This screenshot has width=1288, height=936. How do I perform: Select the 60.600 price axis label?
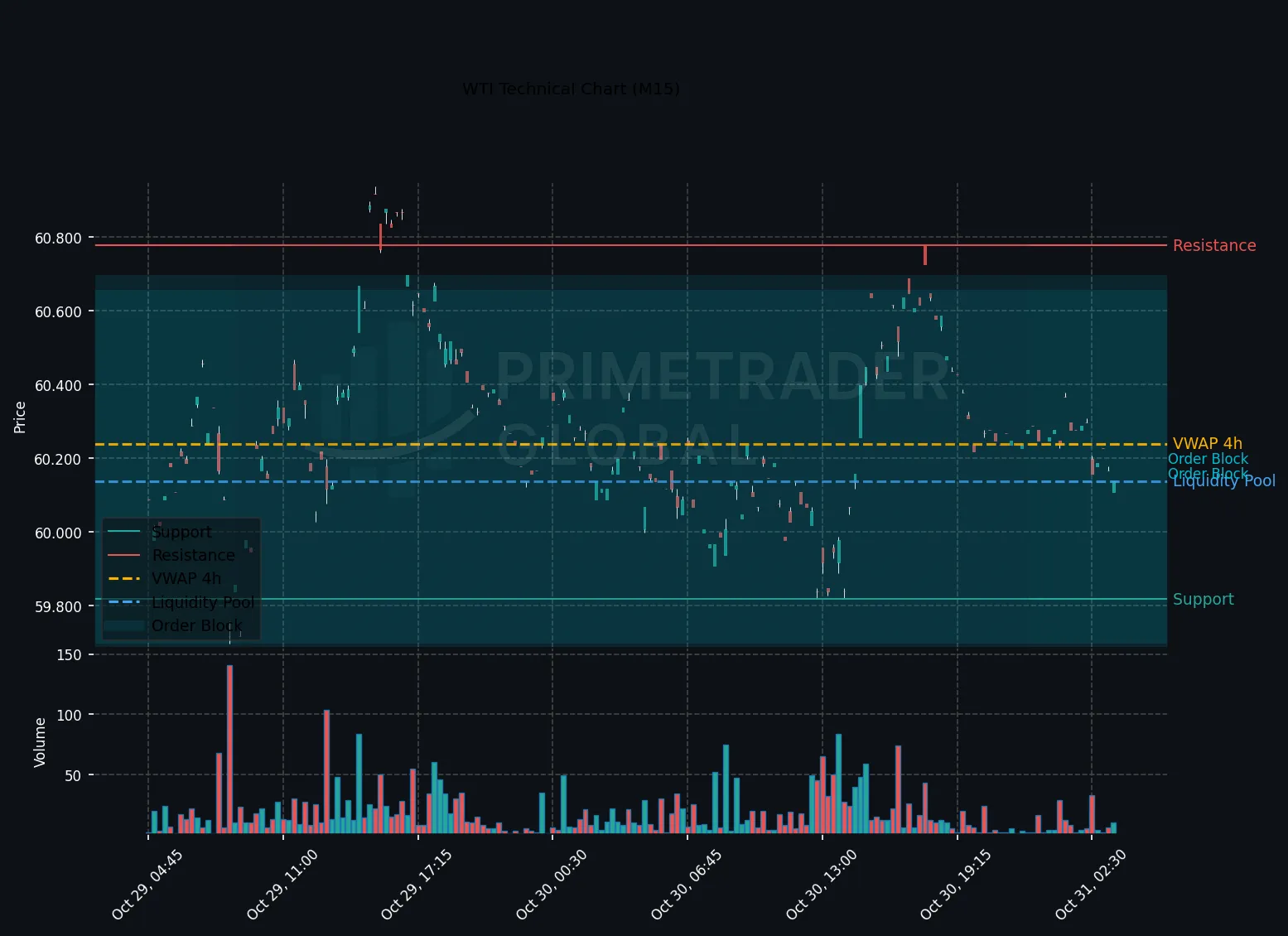tap(58, 311)
